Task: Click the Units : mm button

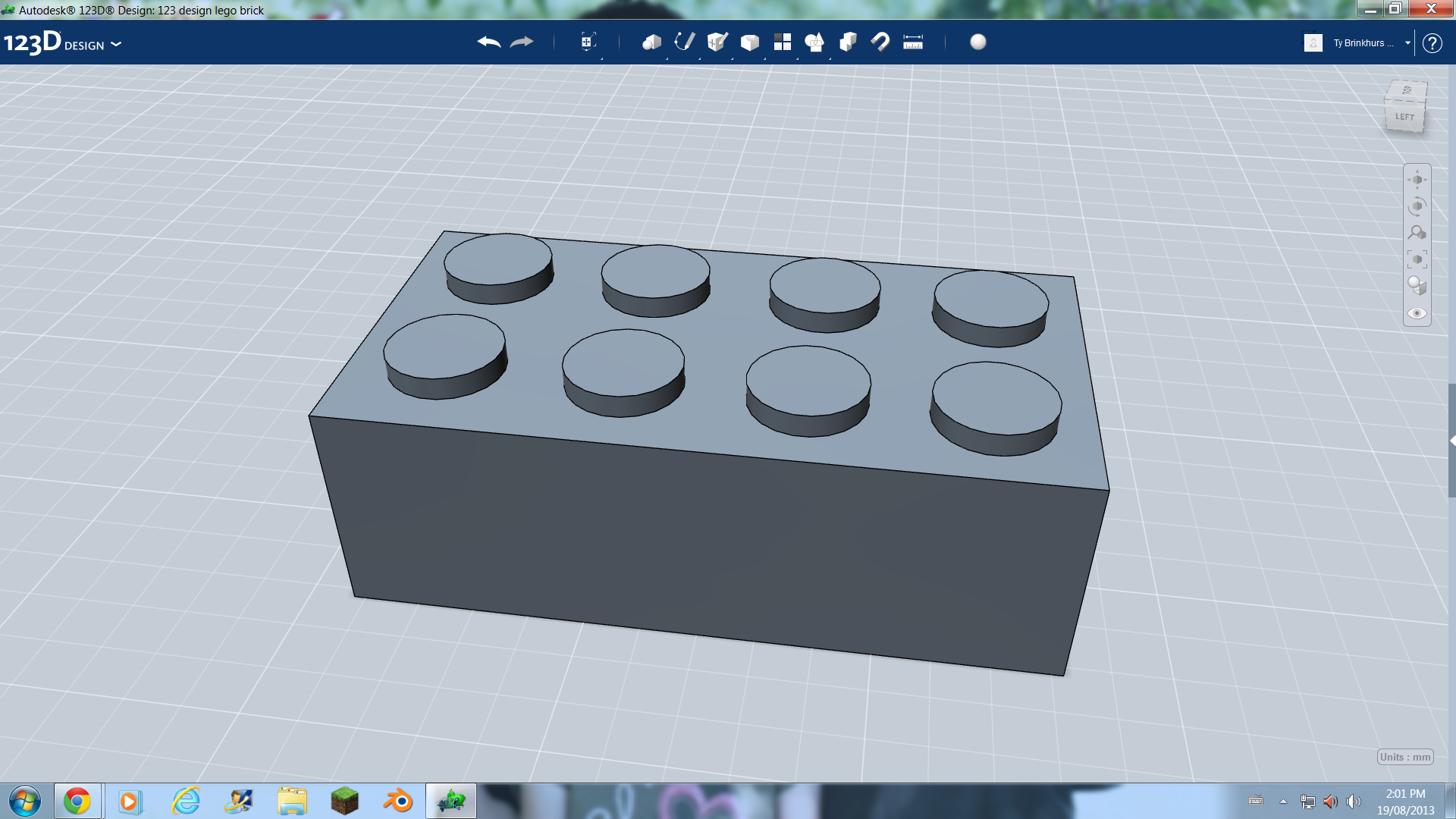Action: click(1404, 756)
